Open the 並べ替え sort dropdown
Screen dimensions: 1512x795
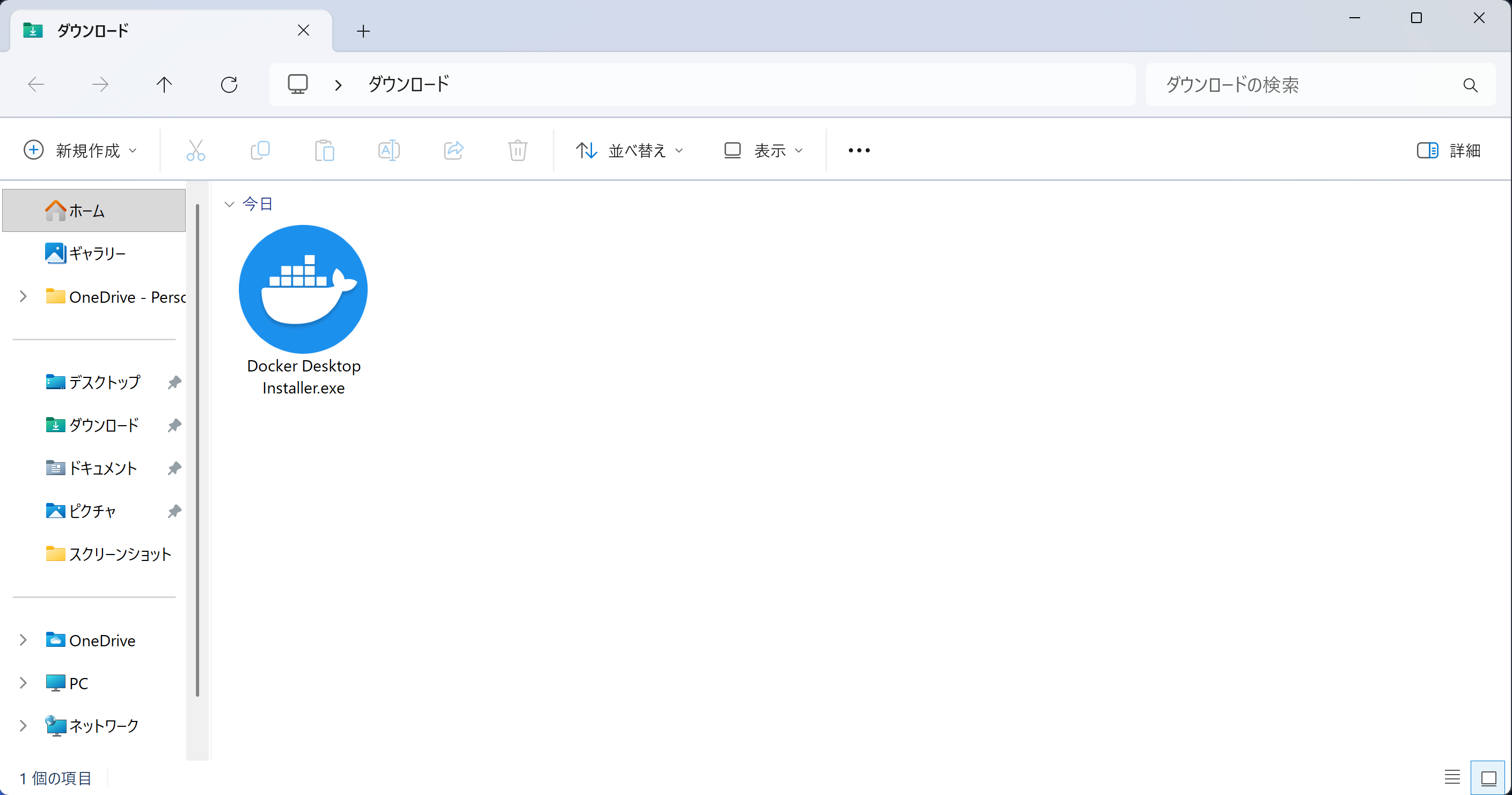[629, 150]
